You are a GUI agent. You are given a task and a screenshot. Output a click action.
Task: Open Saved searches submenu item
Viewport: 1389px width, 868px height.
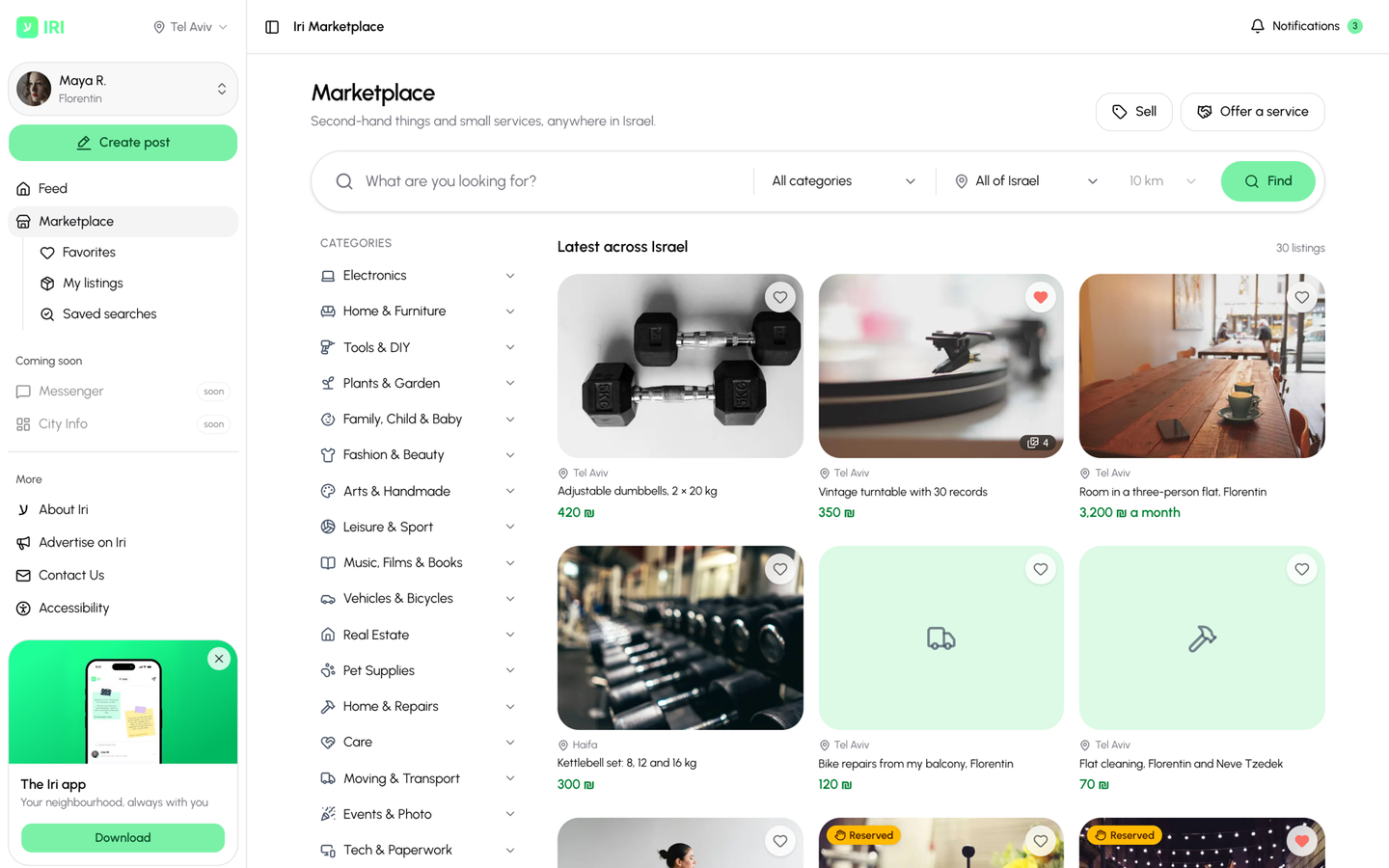click(x=134, y=314)
